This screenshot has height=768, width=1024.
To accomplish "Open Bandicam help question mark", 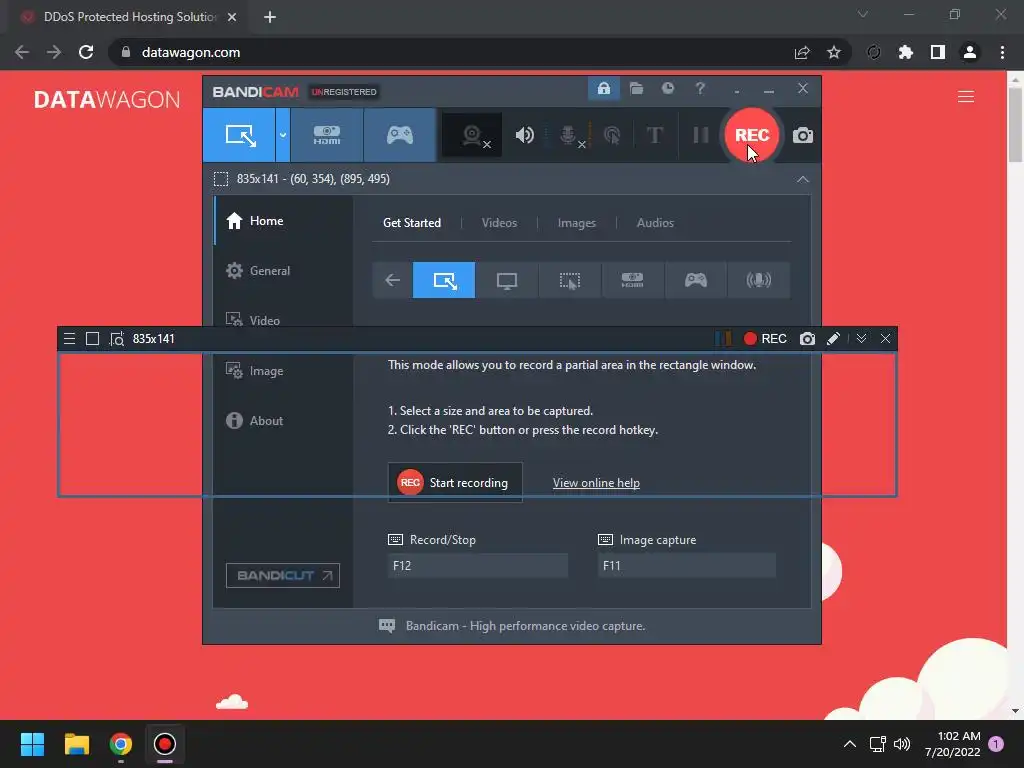I will click(700, 88).
